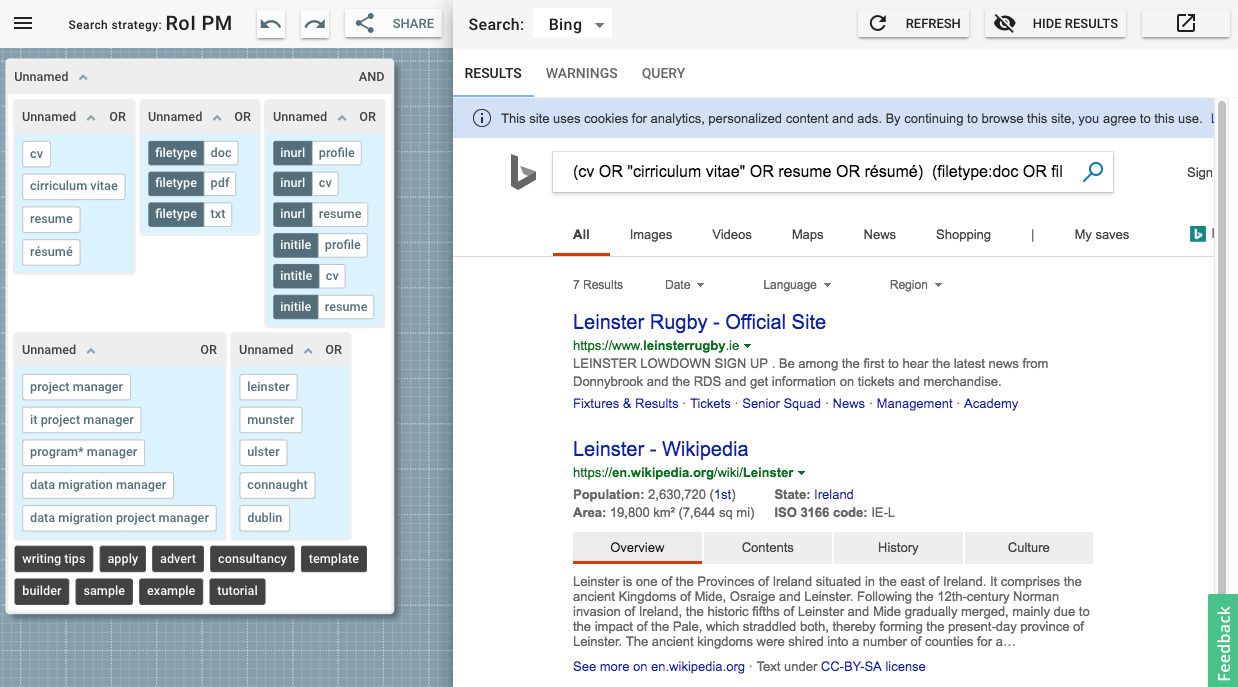The height and width of the screenshot is (687, 1238).
Task: Open the Date filter dropdown
Action: (x=684, y=285)
